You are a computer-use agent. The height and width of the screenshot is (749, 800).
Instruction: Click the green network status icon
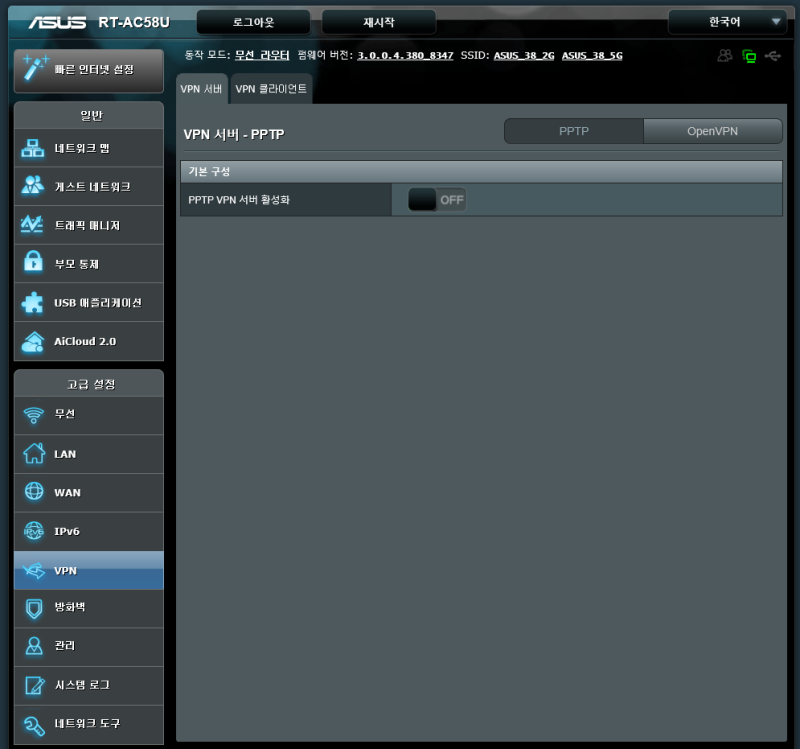[x=749, y=56]
